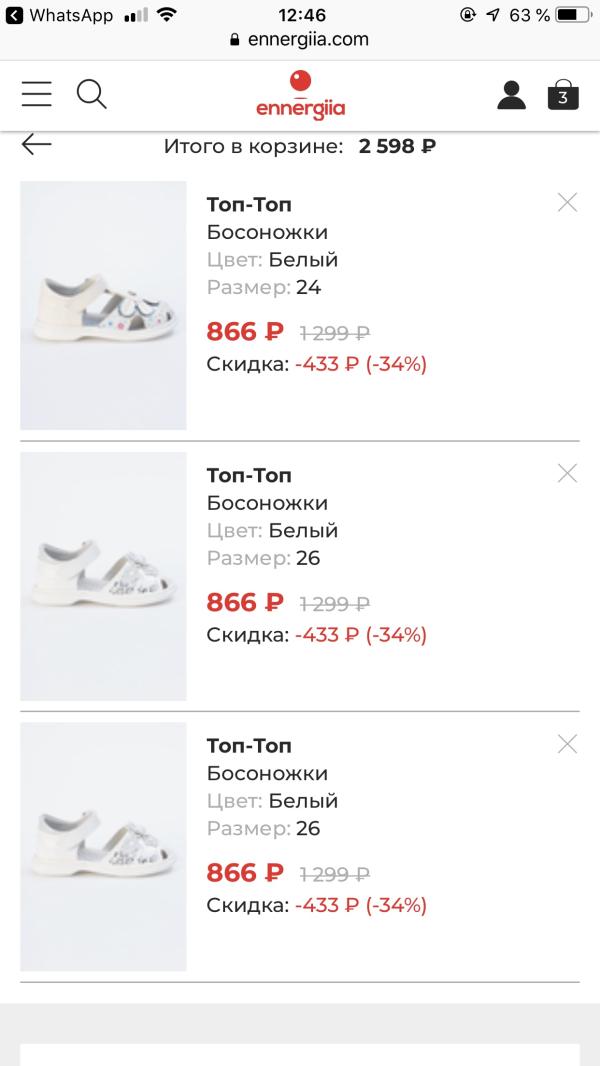Remove the size 24 sandals from cart

(x=567, y=203)
